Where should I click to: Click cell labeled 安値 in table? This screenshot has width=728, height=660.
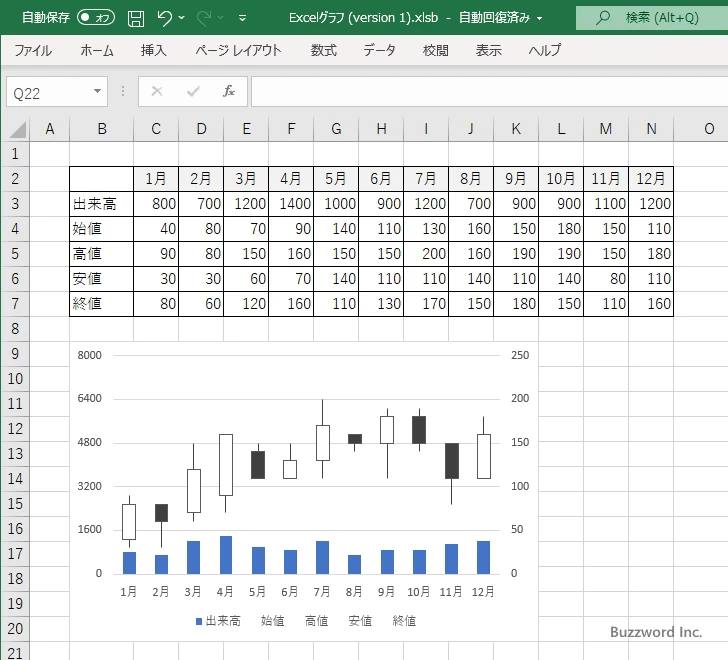[102, 279]
